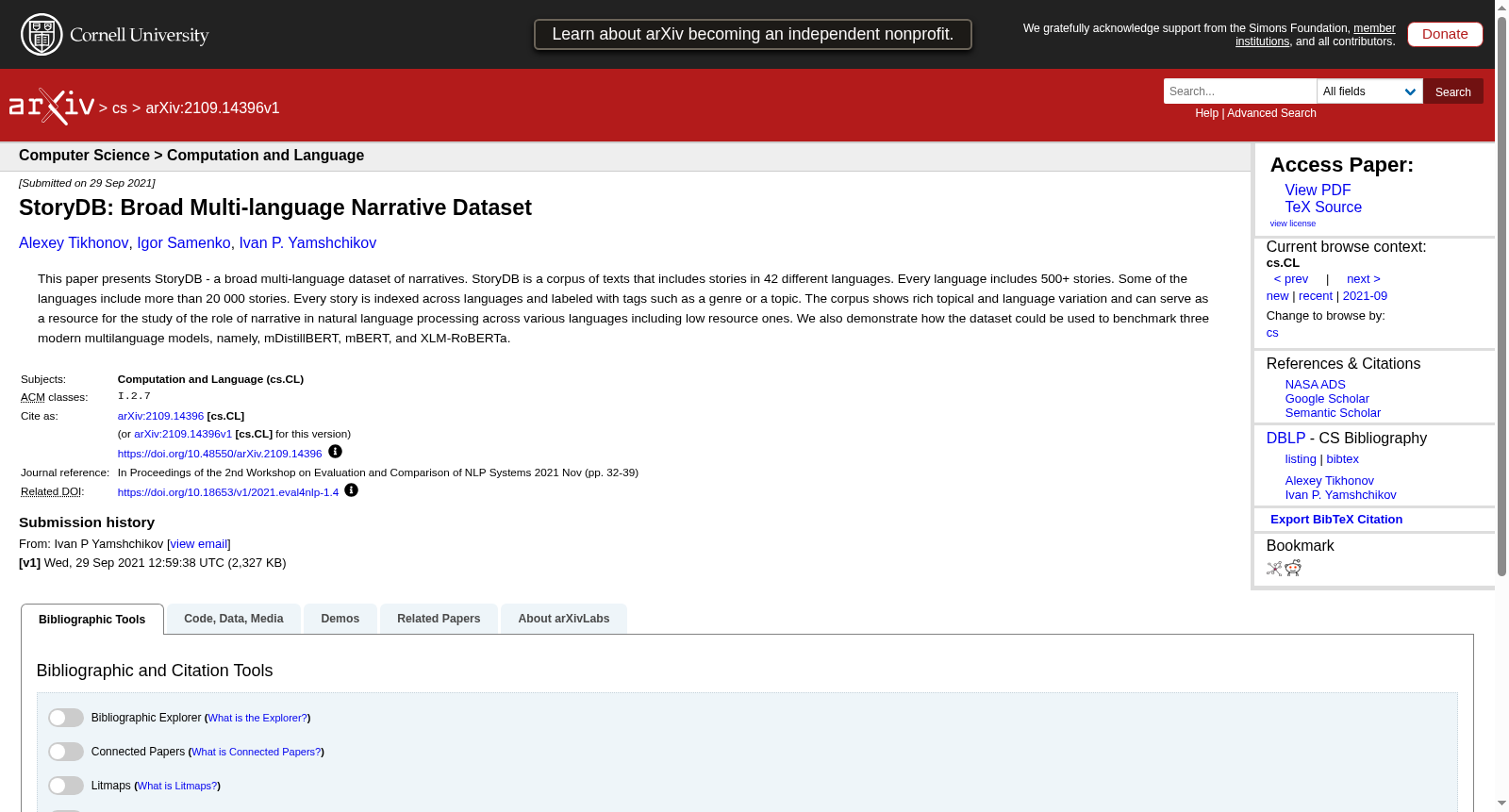Open the All fields search dropdown
Image resolution: width=1509 pixels, height=812 pixels.
[1369, 91]
